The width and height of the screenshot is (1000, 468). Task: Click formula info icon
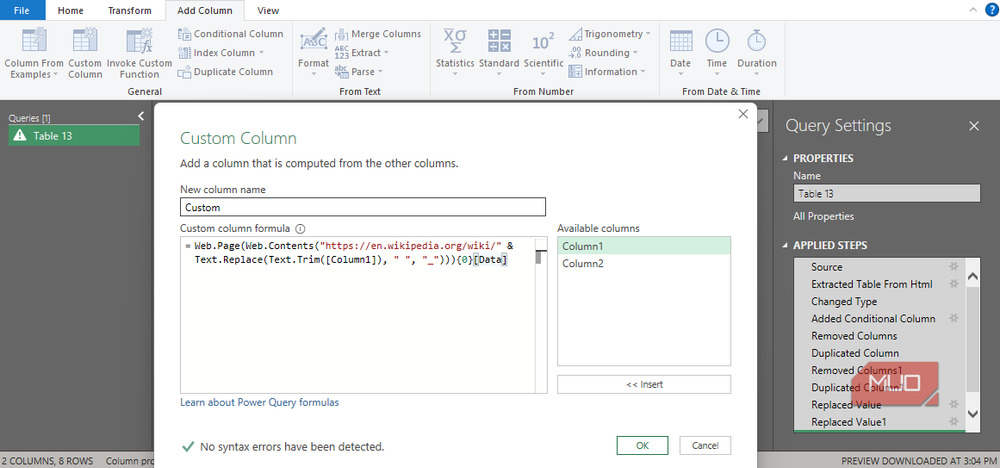[x=300, y=228]
